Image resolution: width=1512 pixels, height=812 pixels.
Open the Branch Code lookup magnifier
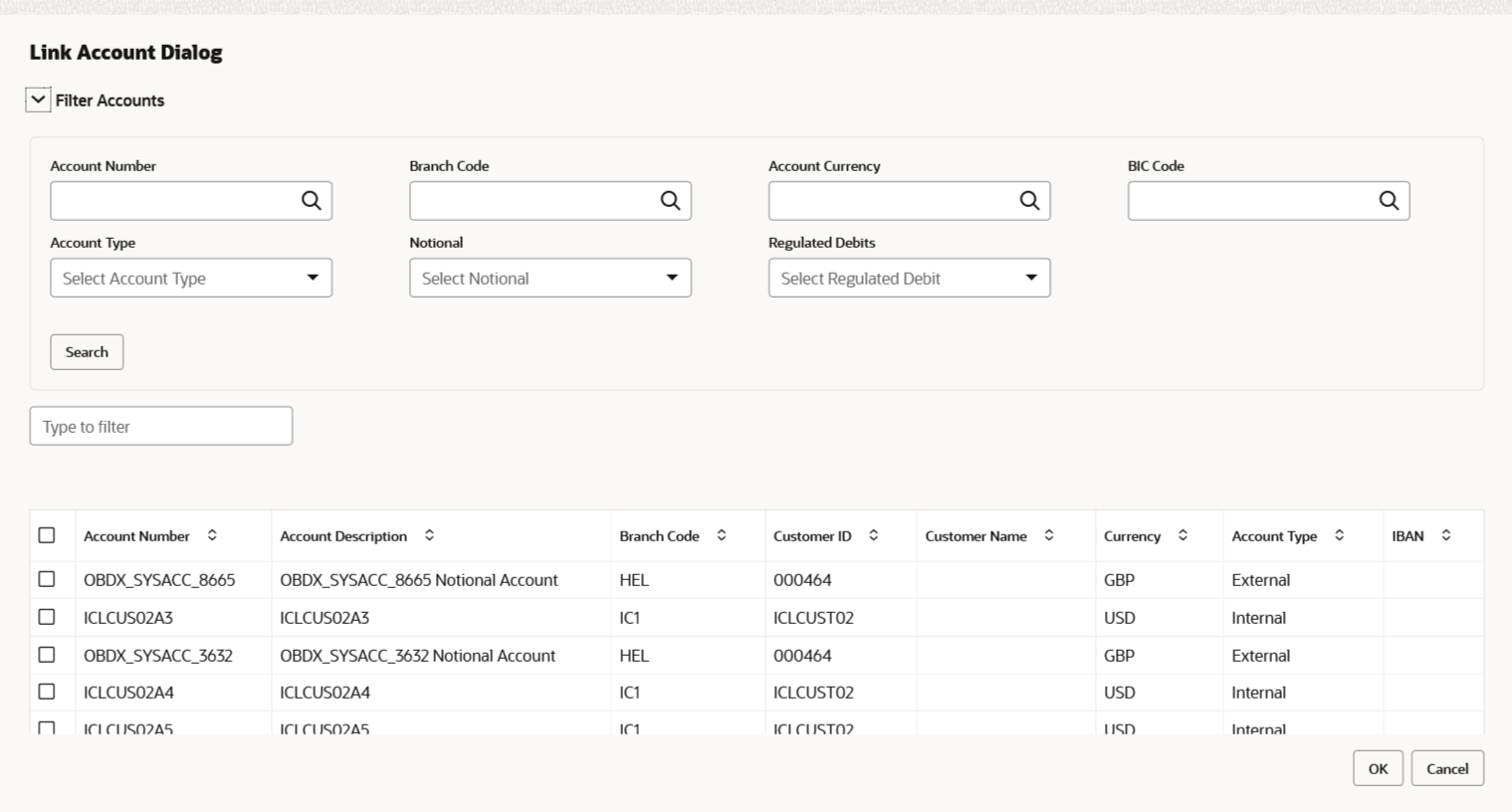click(x=671, y=201)
